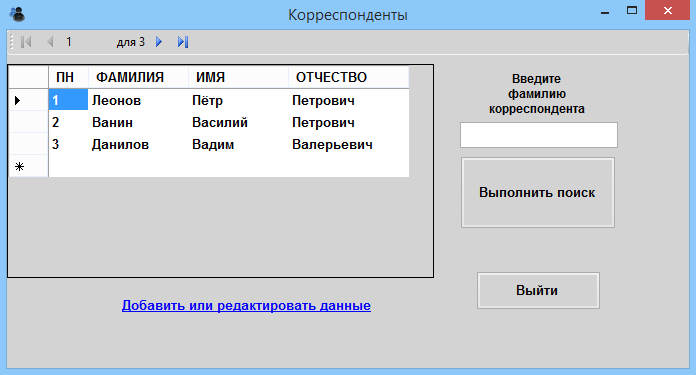Click the new row asterisk header
Image resolution: width=696 pixels, height=375 pixels.
pos(28,166)
